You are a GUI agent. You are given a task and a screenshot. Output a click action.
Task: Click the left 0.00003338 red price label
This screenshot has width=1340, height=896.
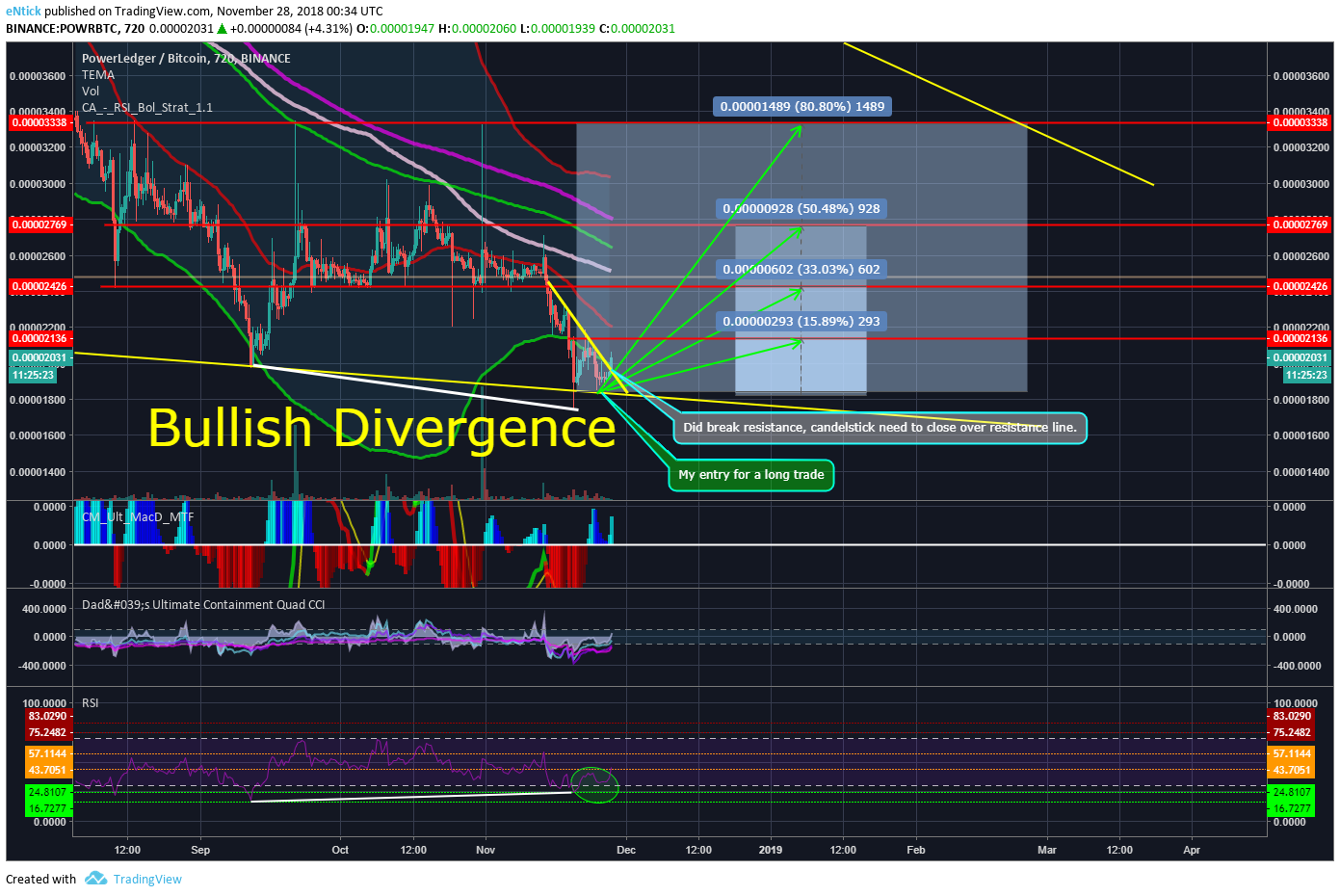(x=39, y=122)
